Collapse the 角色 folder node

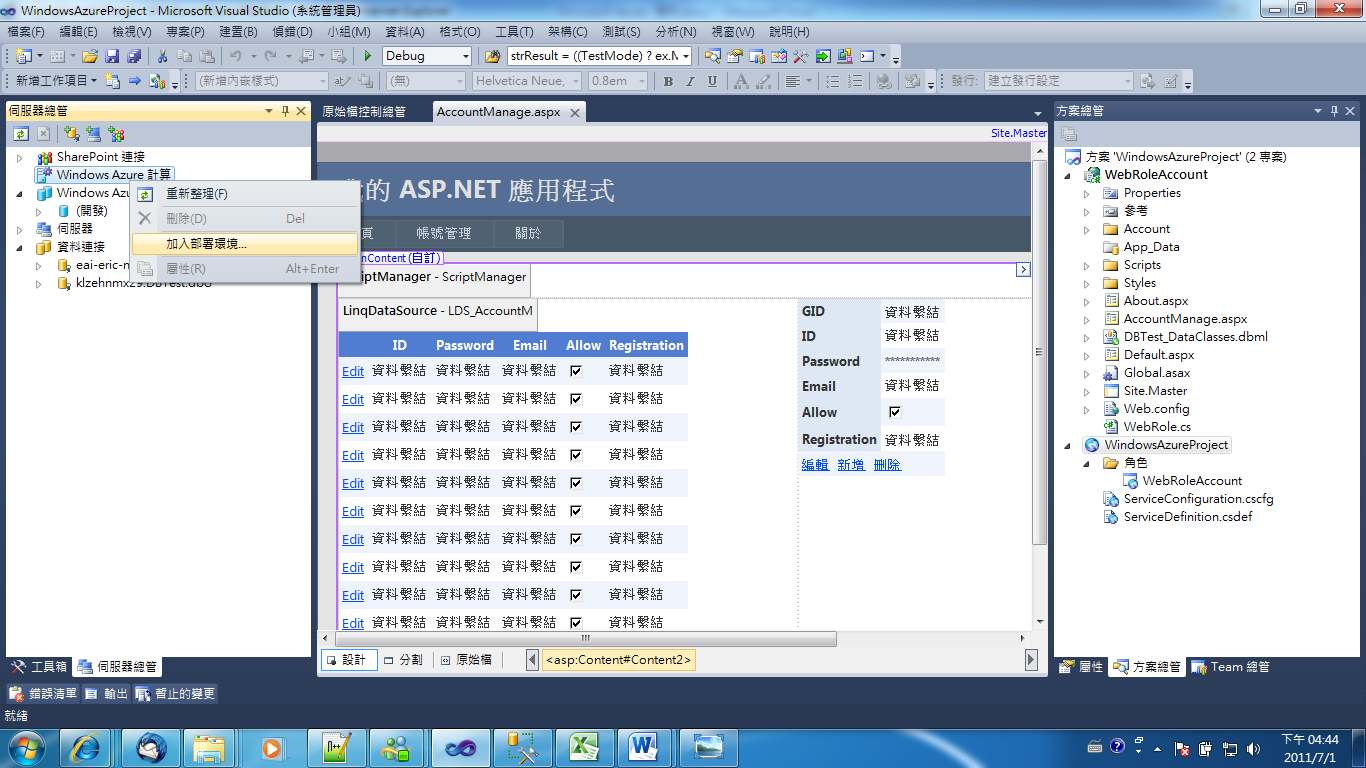click(x=1087, y=463)
